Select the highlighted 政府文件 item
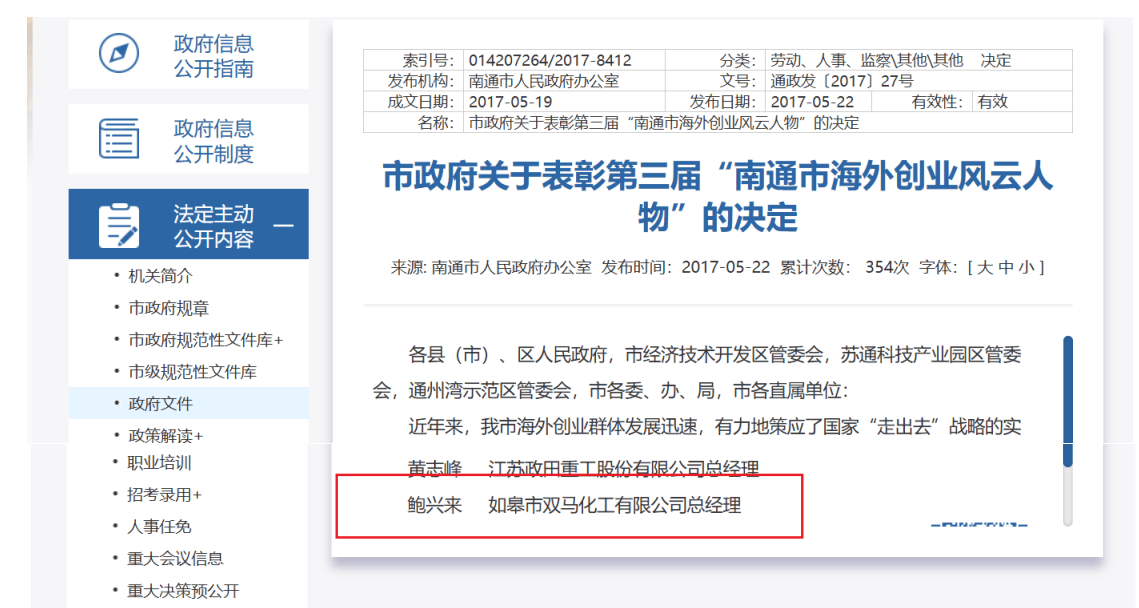The height and width of the screenshot is (608, 1139). [160, 404]
